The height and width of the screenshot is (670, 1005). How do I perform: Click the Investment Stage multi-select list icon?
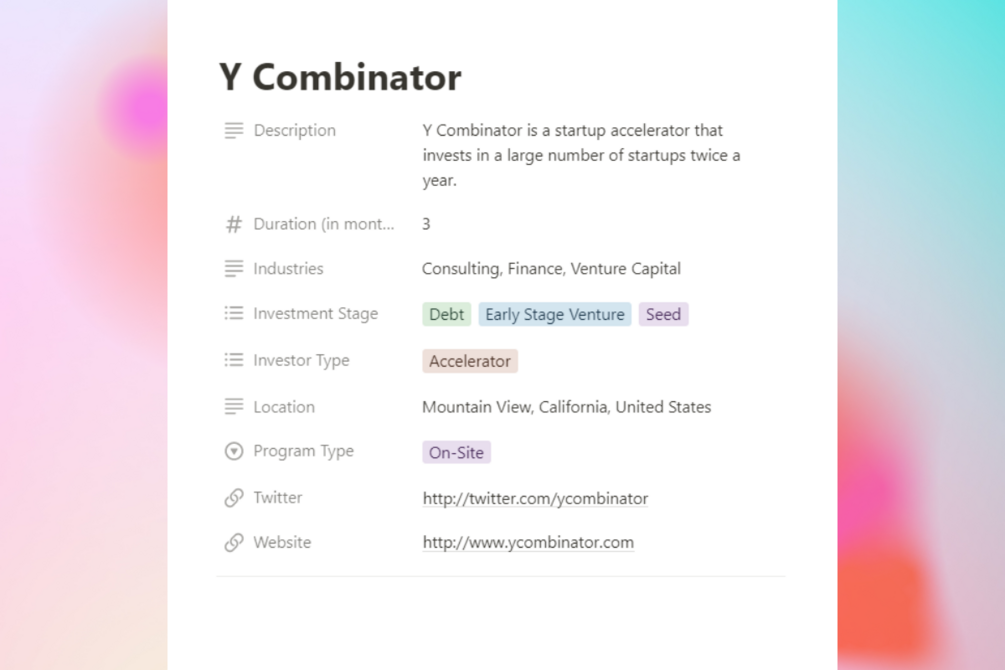click(x=234, y=314)
